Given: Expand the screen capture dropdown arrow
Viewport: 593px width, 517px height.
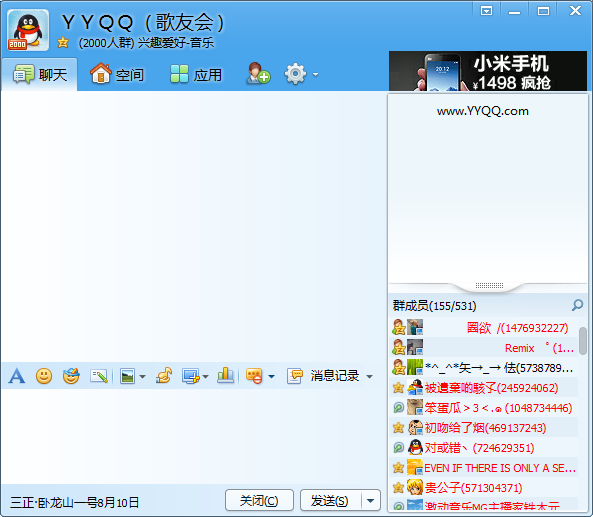Looking at the screenshot, I should coord(205,377).
